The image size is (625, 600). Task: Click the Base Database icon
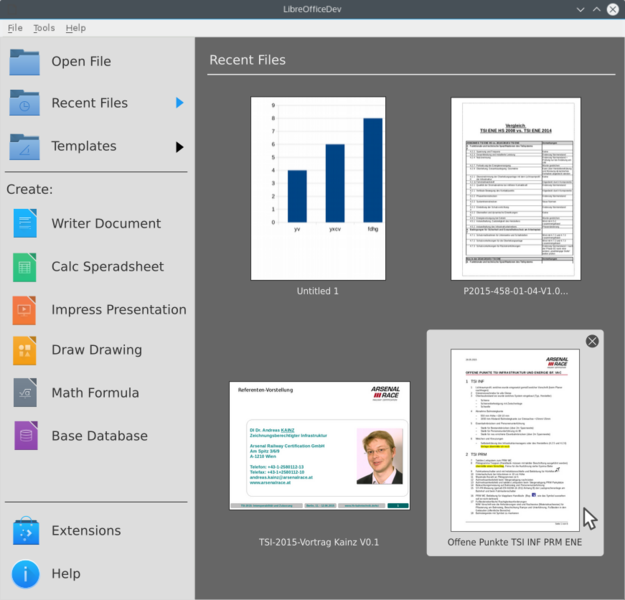[x=25, y=436]
